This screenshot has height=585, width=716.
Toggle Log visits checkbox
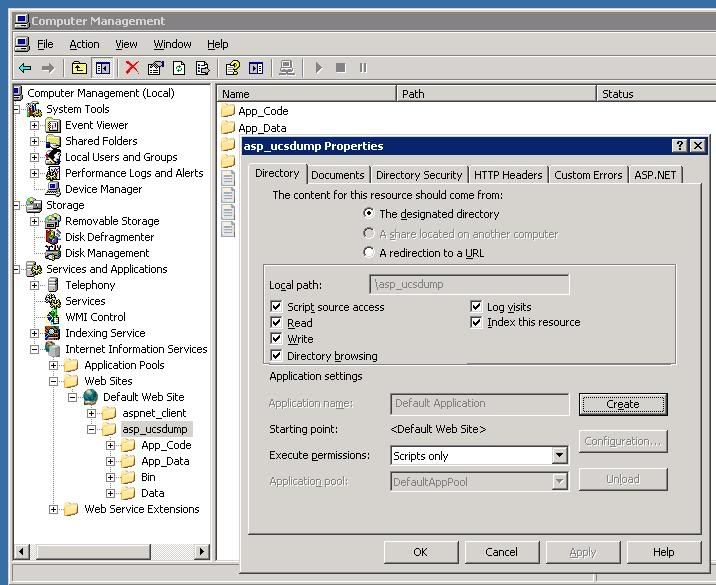(476, 306)
